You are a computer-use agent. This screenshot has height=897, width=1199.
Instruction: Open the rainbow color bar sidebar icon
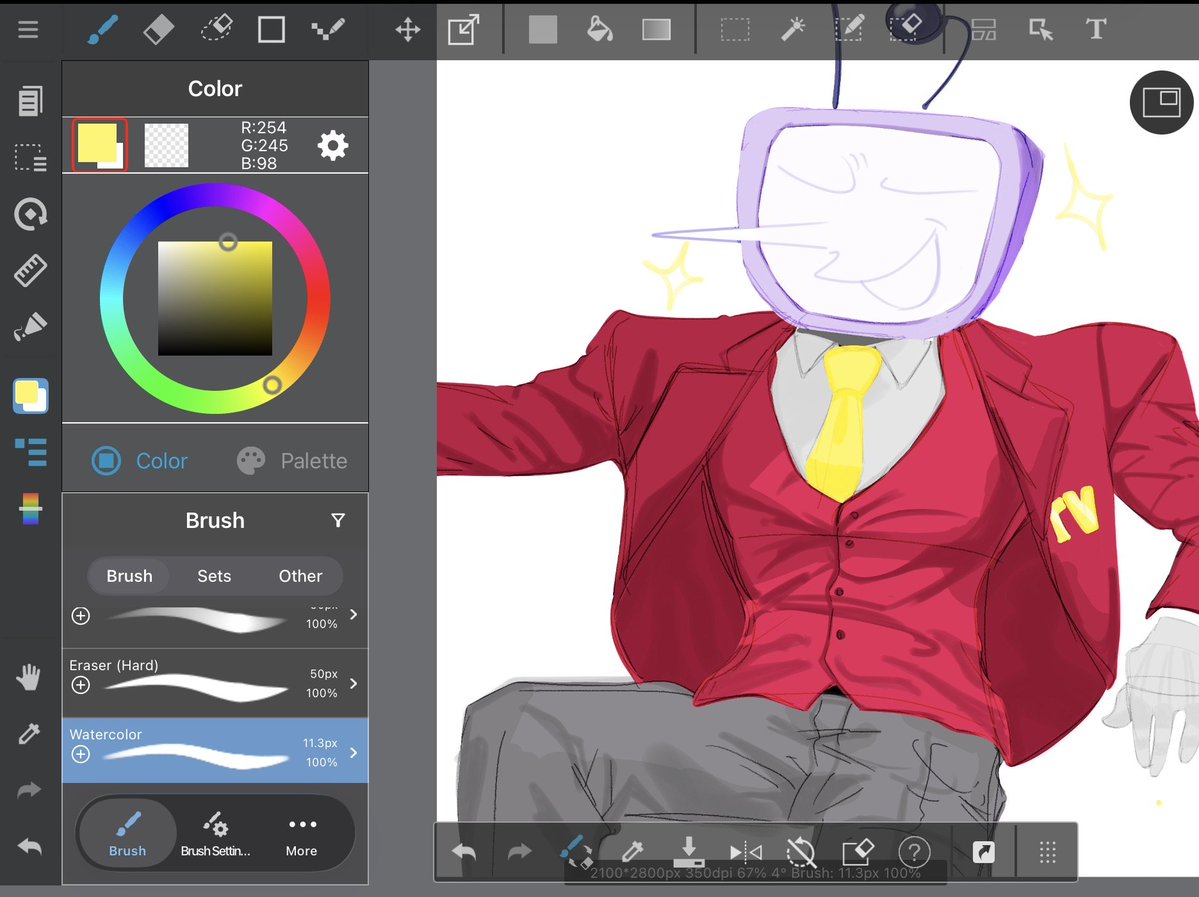tap(31, 509)
